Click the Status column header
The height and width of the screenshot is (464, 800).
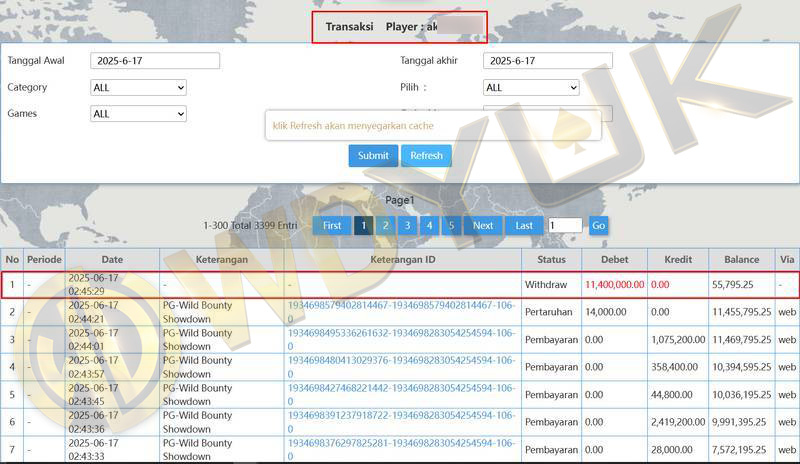[x=552, y=259]
